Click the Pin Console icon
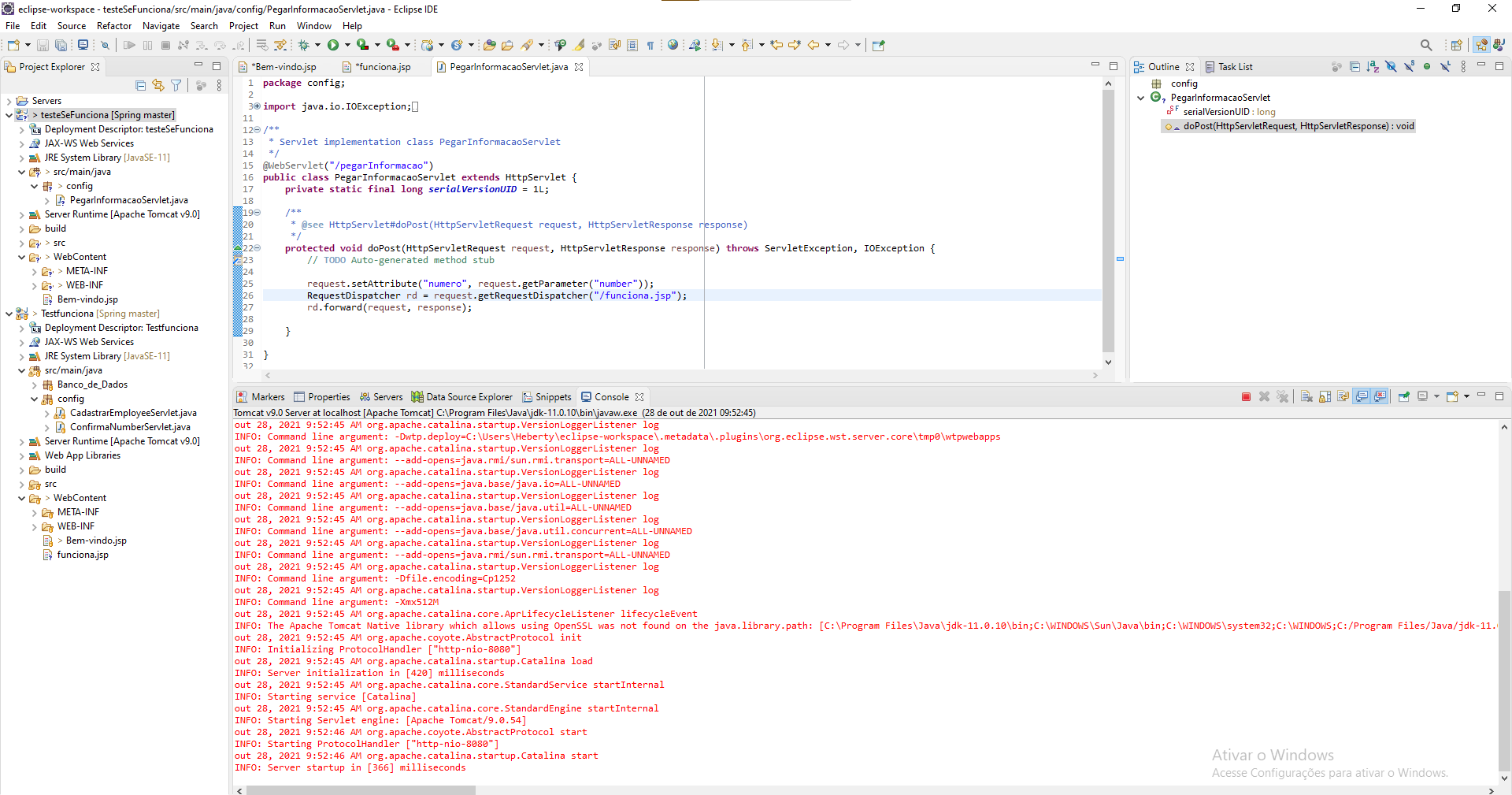Viewport: 1512px width, 795px height. click(1403, 397)
